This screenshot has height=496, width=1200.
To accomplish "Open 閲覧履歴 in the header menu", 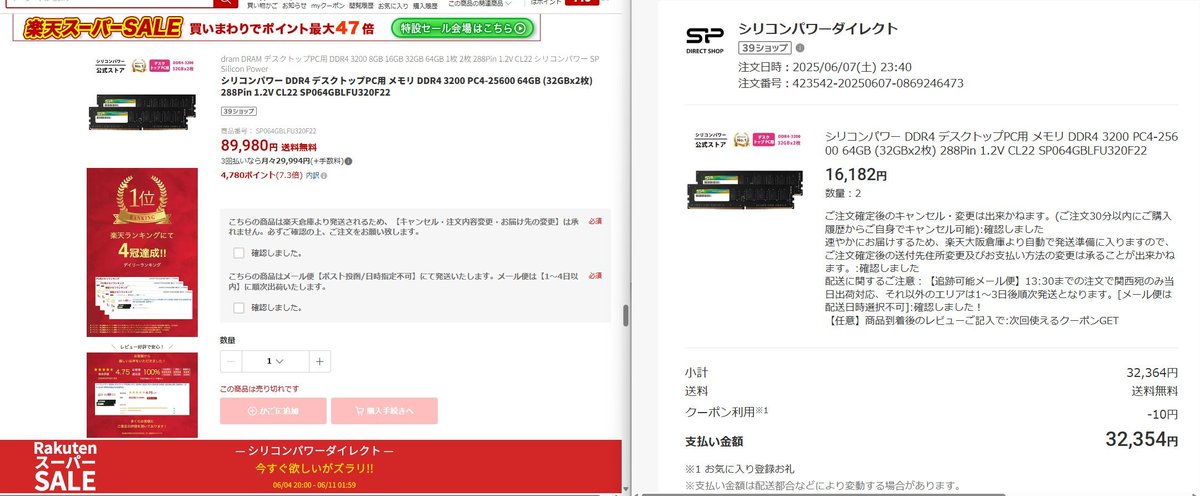I will coord(361,5).
